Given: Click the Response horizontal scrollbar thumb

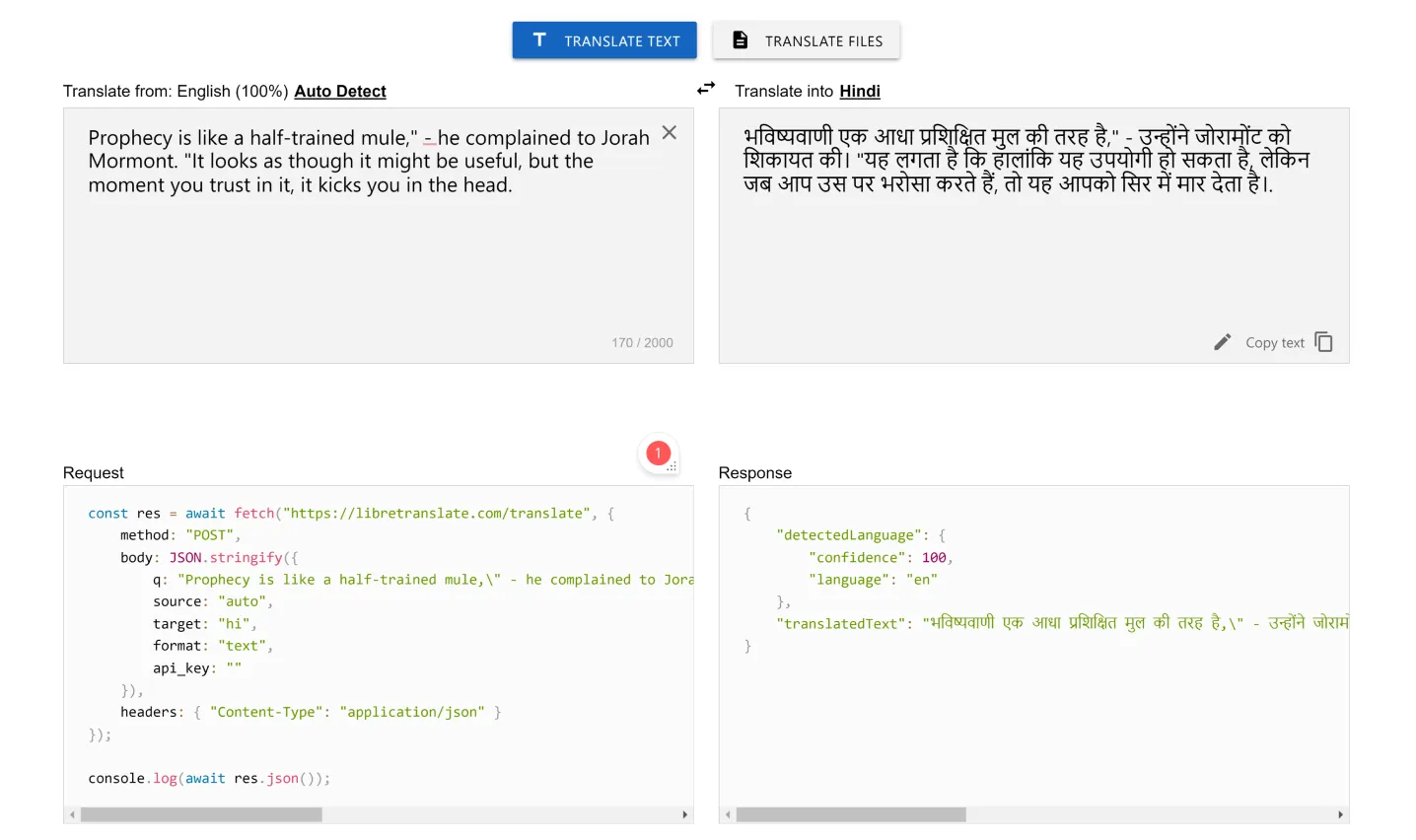Looking at the screenshot, I should point(851,815).
